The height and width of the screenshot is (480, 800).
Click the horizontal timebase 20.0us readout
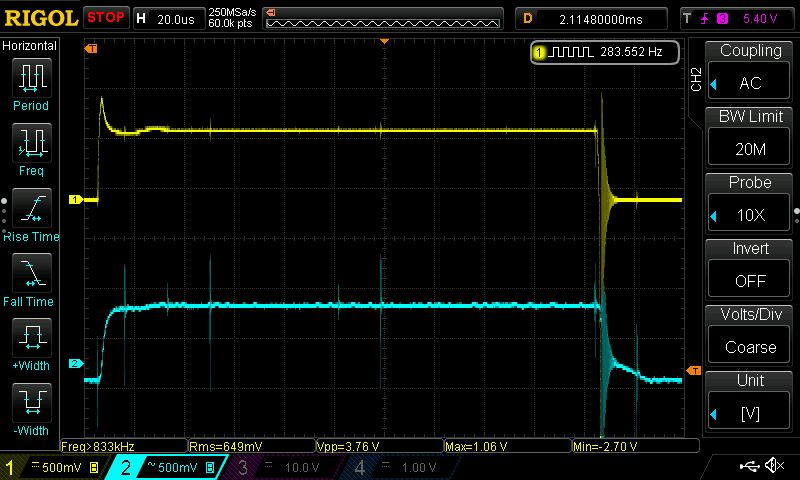pyautogui.click(x=169, y=19)
